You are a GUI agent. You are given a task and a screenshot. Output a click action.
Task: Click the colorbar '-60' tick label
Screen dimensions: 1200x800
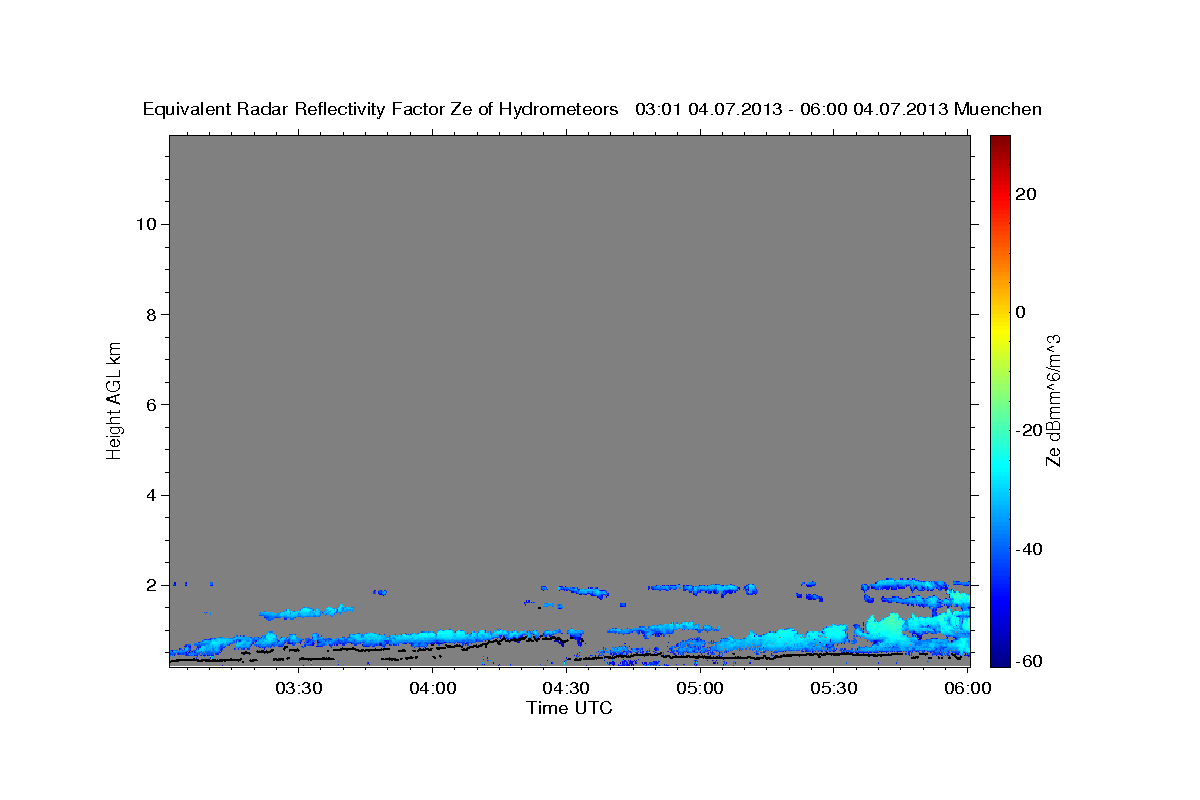click(x=1028, y=661)
